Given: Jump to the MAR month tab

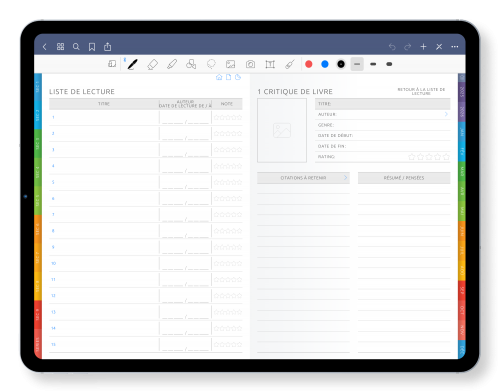Looking at the screenshot, I should (x=462, y=172).
